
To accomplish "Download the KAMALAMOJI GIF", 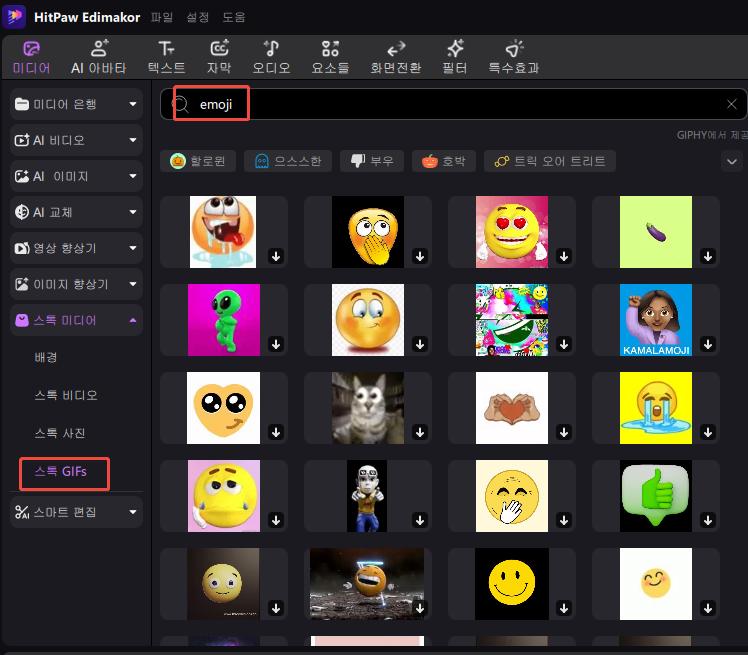I will point(708,344).
